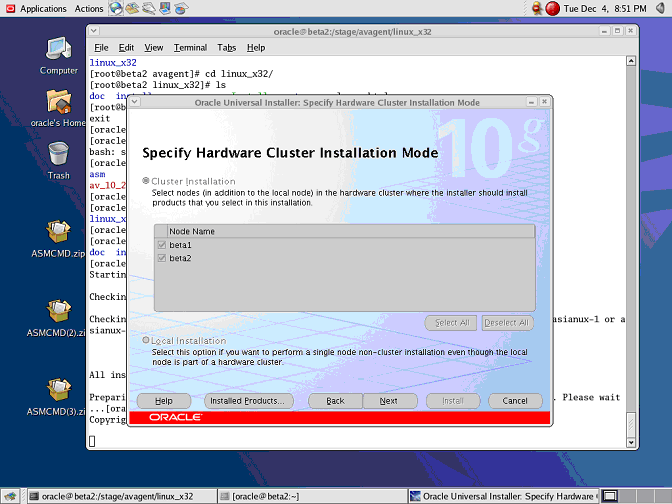
Task: Click the beta1 node name text
Action: (180, 245)
